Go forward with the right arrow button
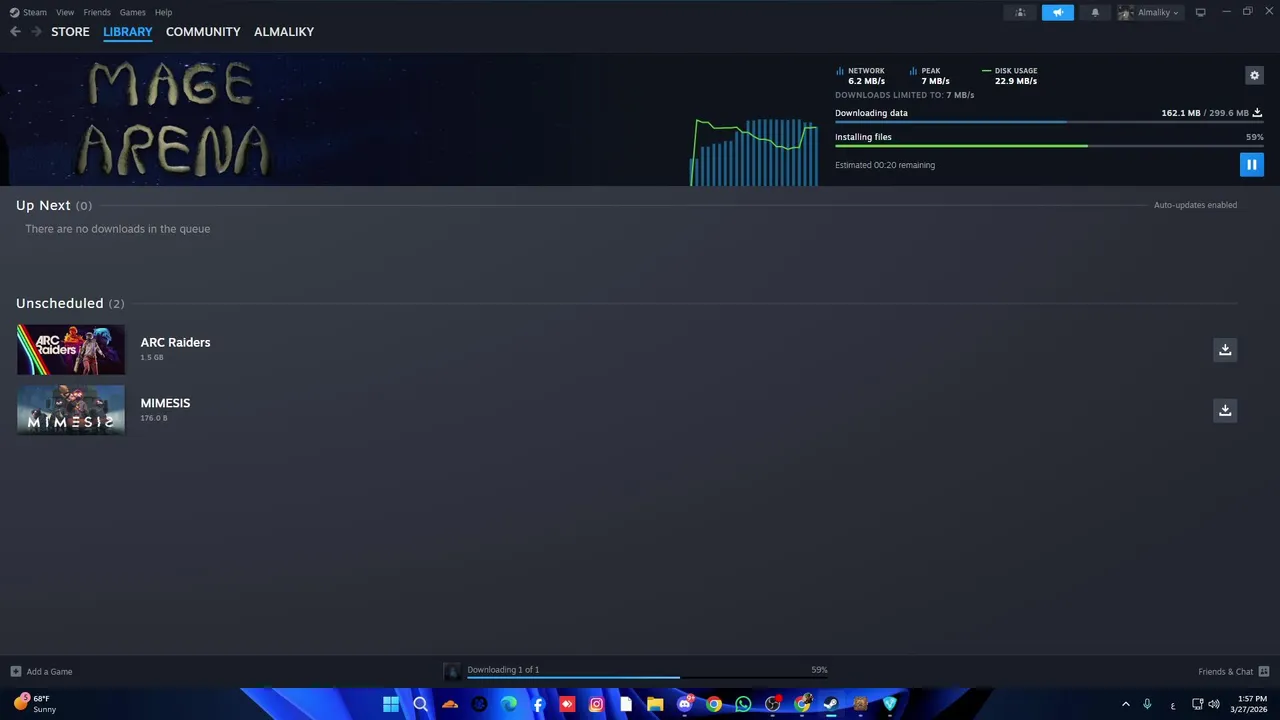This screenshot has width=1280, height=720. pyautogui.click(x=36, y=32)
